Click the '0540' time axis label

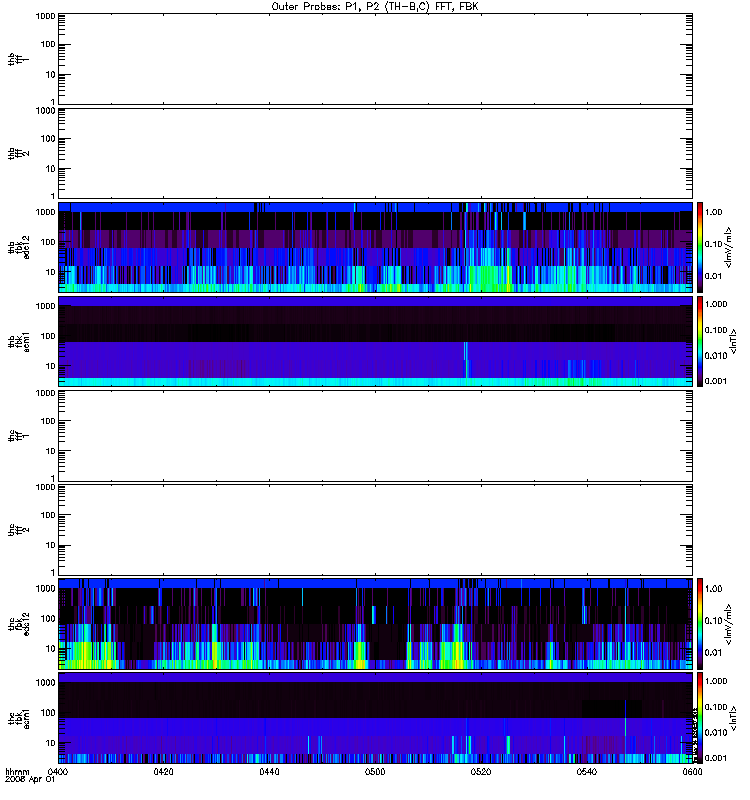click(587, 771)
